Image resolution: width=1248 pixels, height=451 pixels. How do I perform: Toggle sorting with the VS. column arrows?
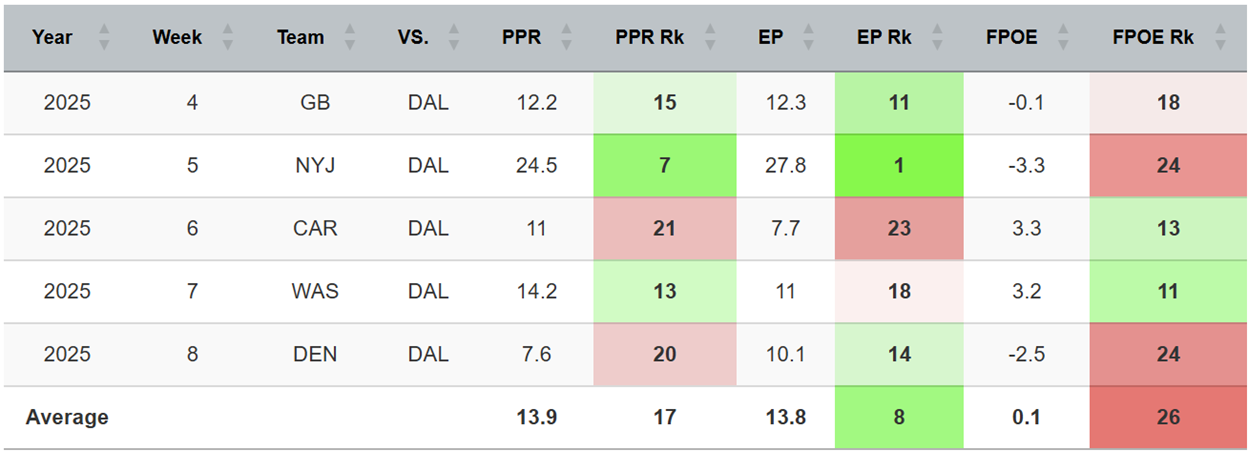(x=453, y=38)
